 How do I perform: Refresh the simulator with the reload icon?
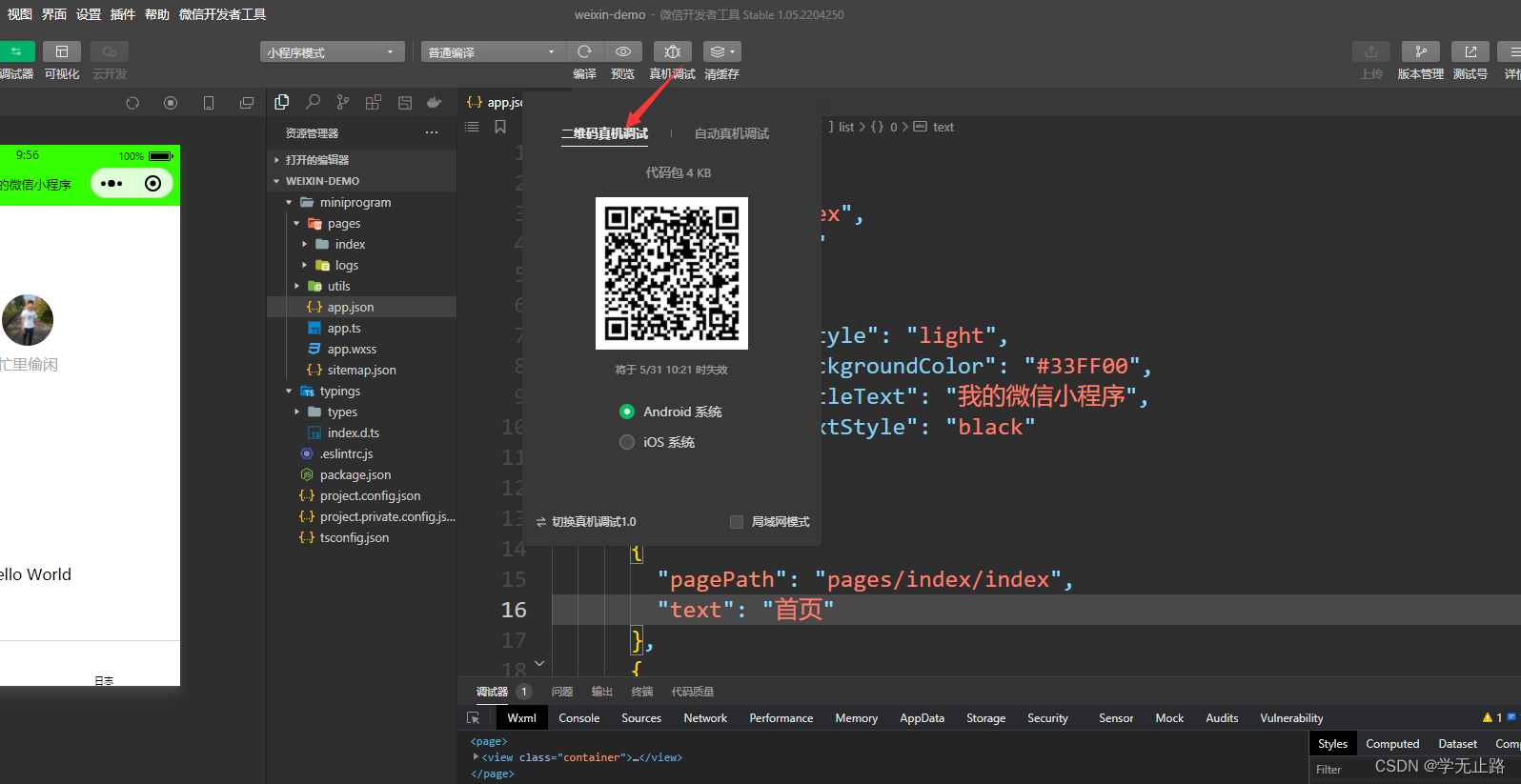(x=132, y=103)
